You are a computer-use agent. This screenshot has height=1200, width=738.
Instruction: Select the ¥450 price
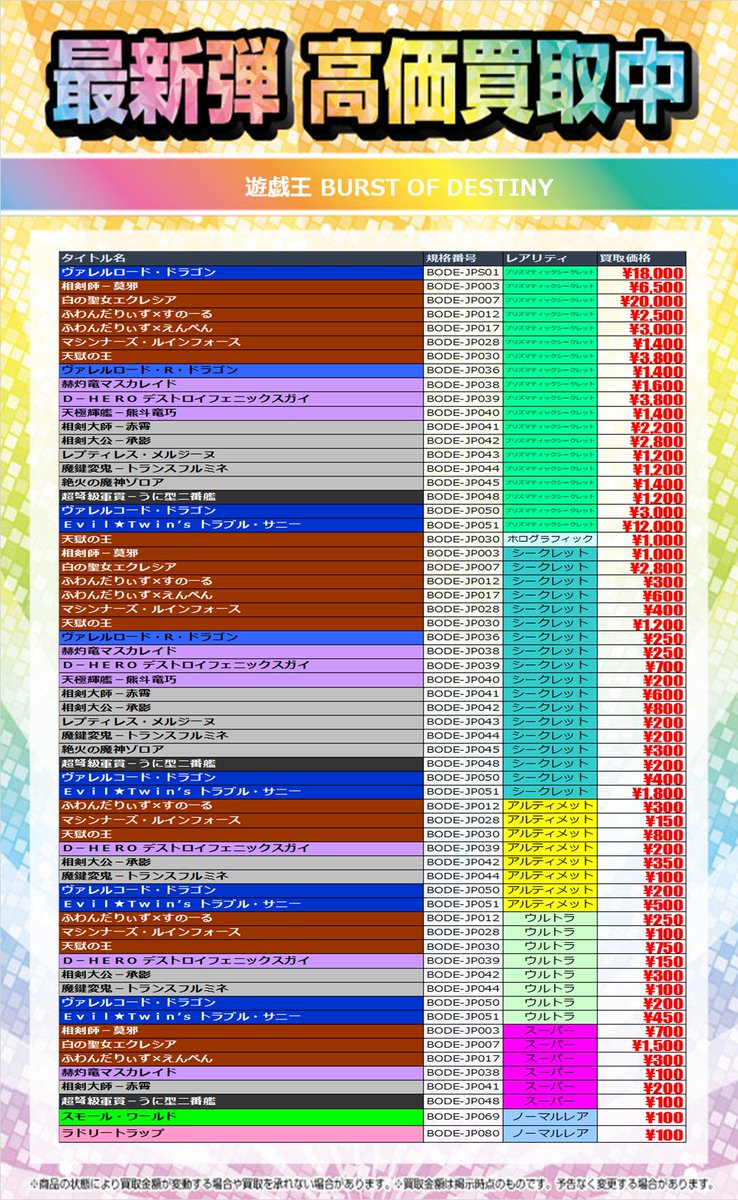pos(664,1017)
